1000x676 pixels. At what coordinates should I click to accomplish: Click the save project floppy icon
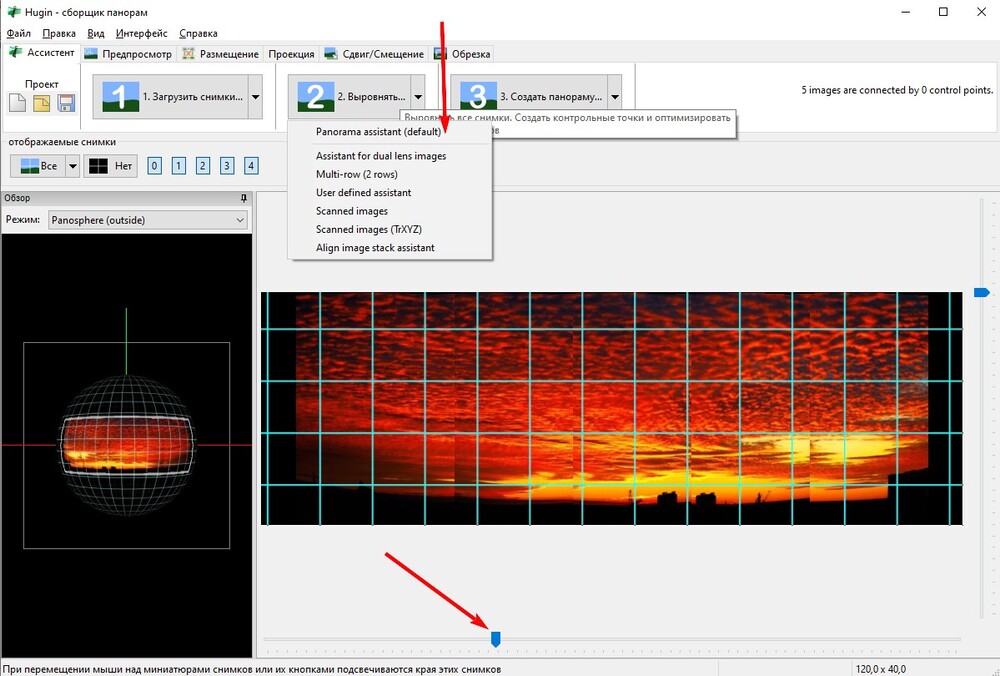pos(66,103)
